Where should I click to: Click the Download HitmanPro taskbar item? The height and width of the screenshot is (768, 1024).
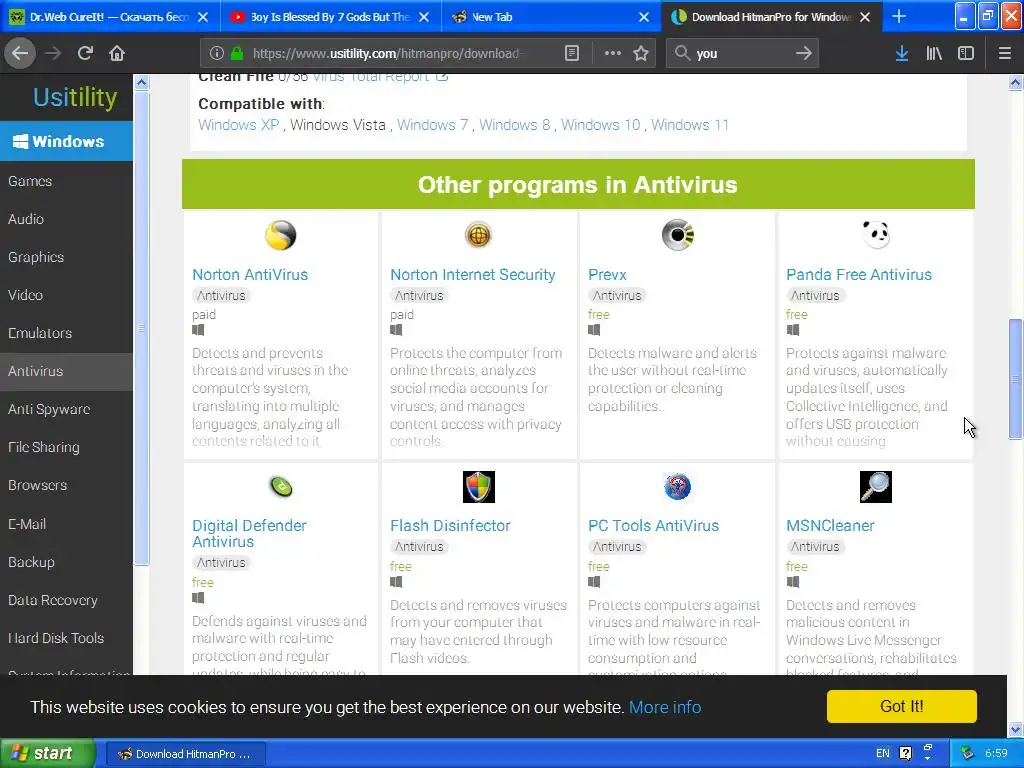coord(185,754)
